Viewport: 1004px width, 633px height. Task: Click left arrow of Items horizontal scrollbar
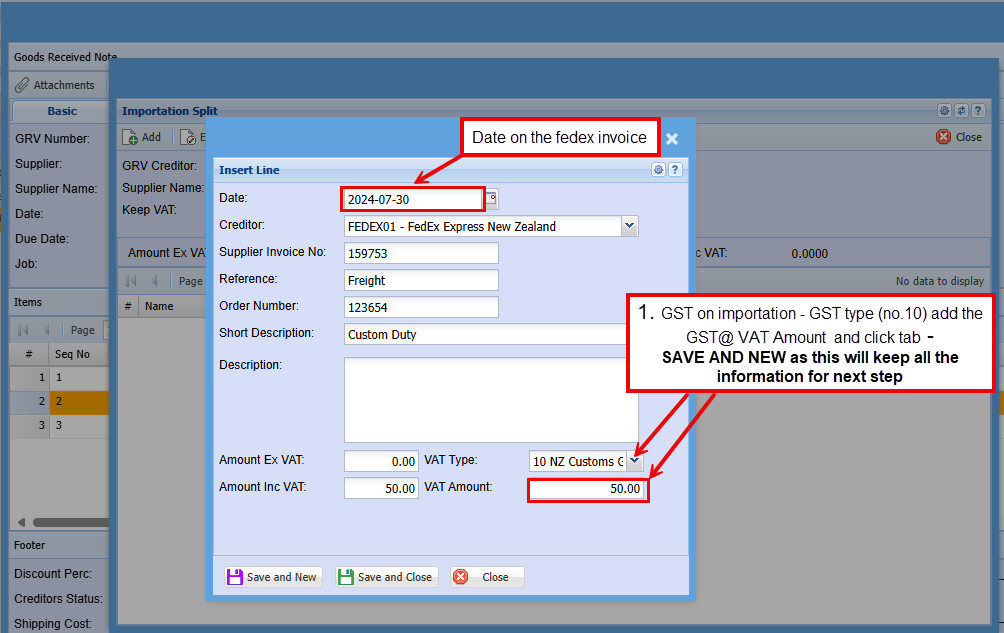(x=21, y=522)
